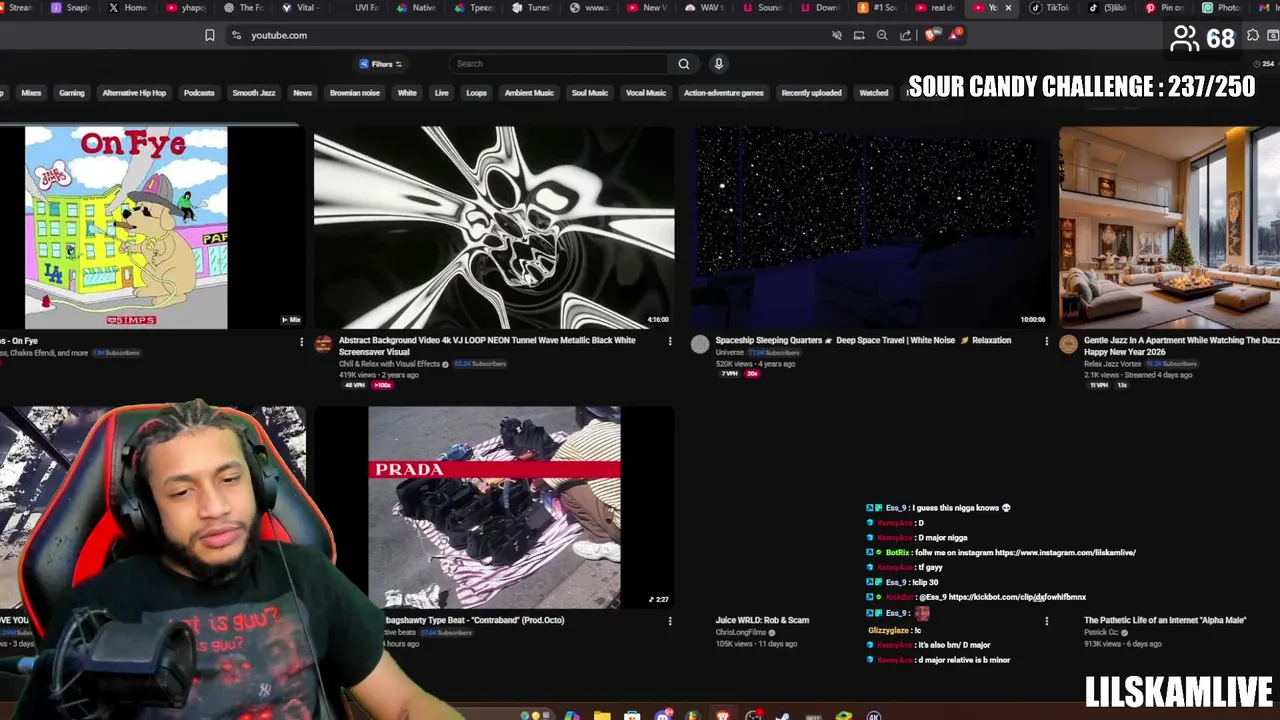Select the Podcasts chip
Viewport: 1280px width, 720px height.
(199, 93)
